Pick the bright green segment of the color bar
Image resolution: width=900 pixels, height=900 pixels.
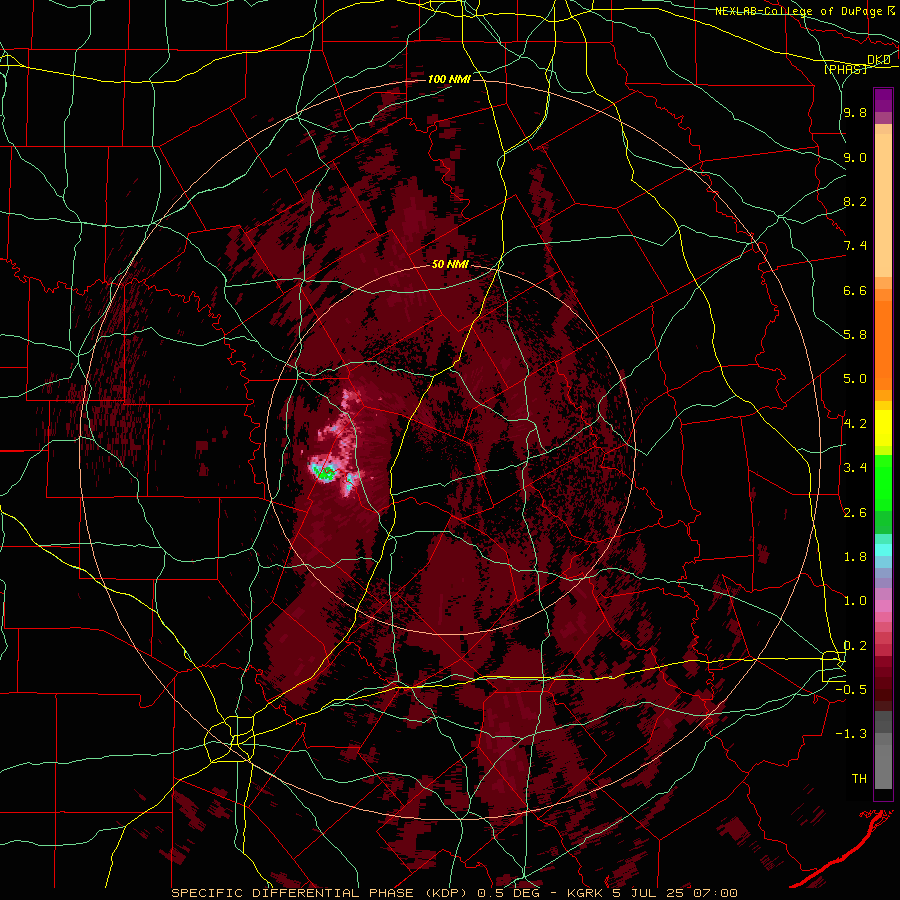(x=883, y=482)
